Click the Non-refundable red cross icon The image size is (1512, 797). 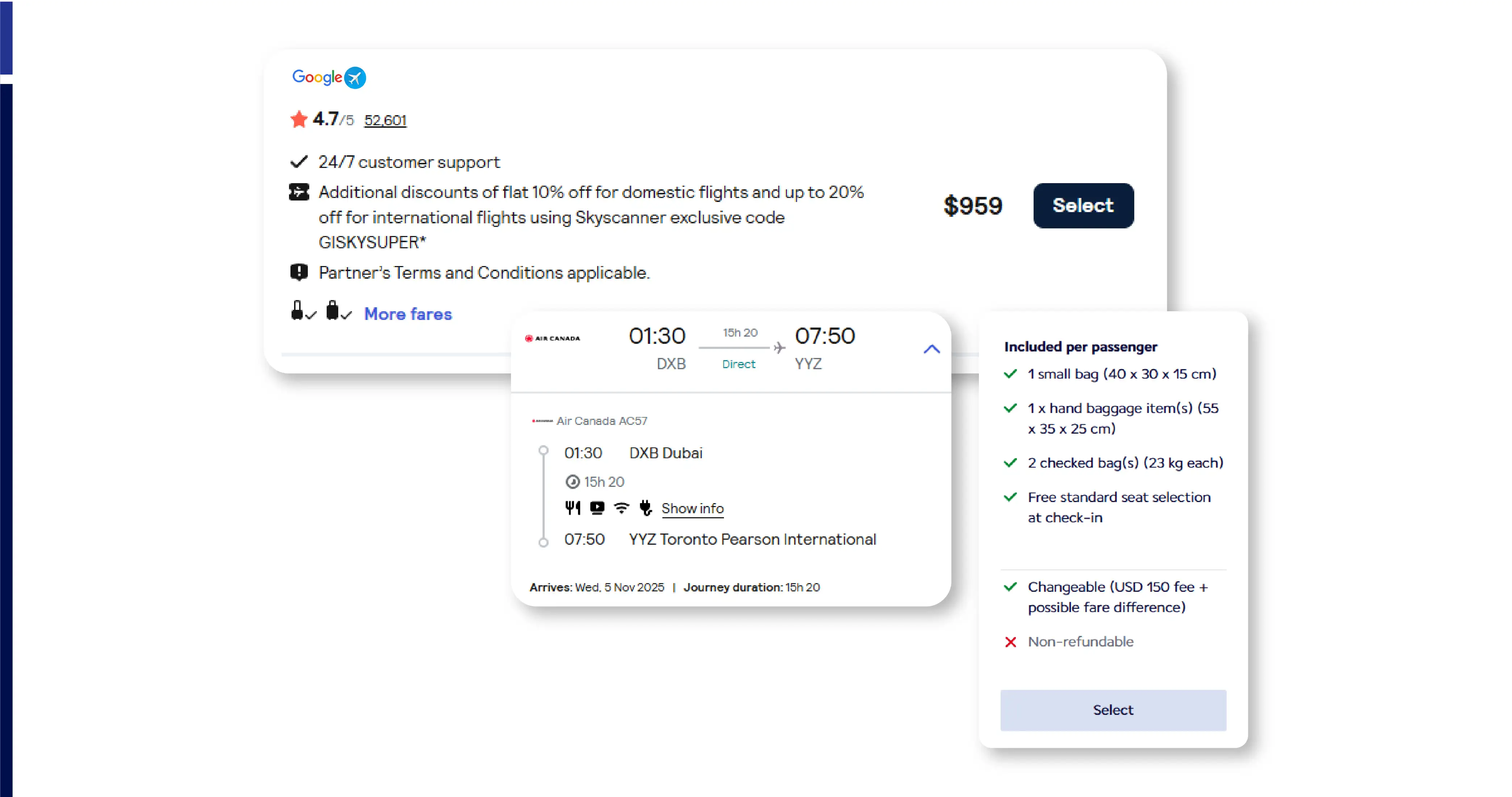pyautogui.click(x=1010, y=642)
